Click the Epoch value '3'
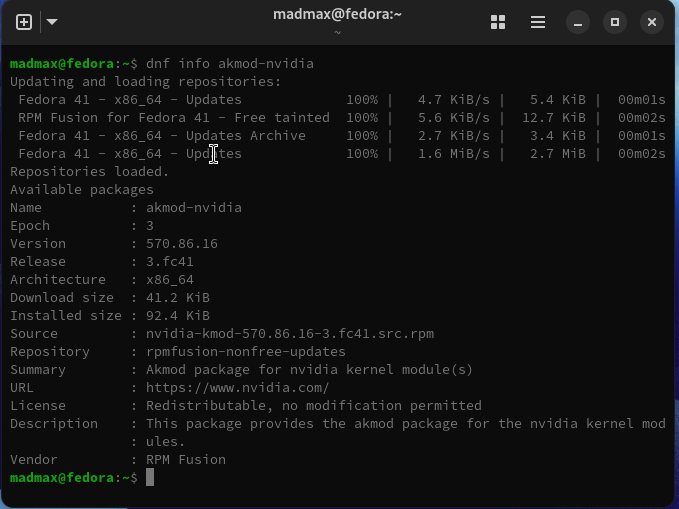Screen dimensions: 679x509 [x=150, y=225]
